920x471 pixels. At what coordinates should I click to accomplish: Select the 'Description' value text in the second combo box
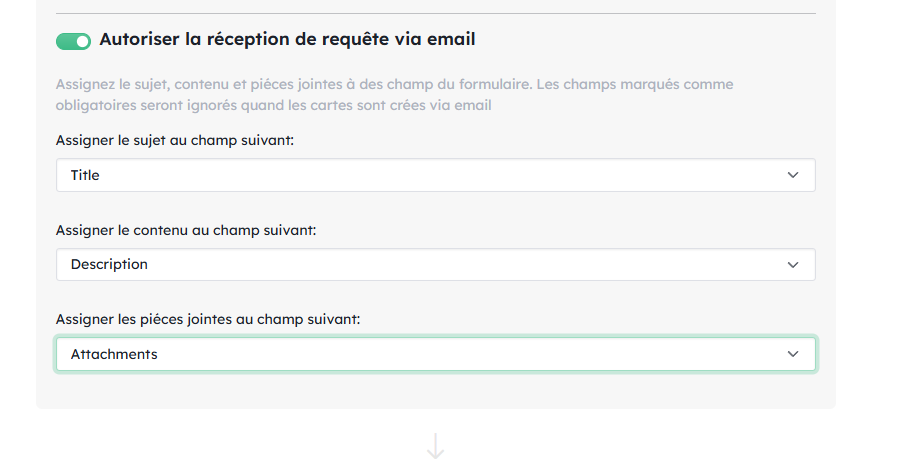click(109, 265)
